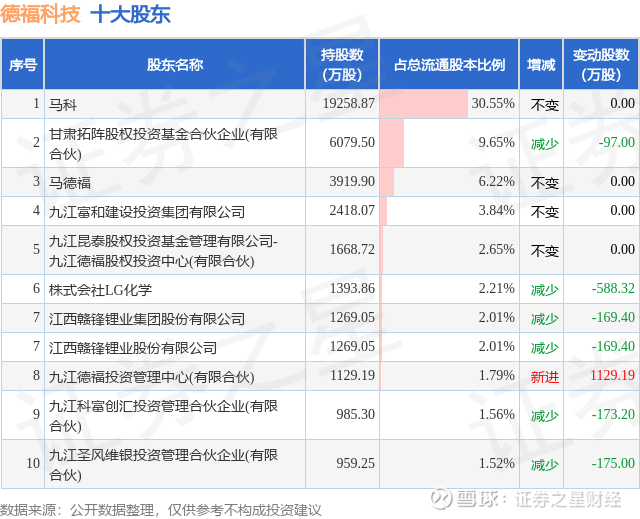Click the data source disclaimer text
This screenshot has height=519, width=640.
(160, 510)
